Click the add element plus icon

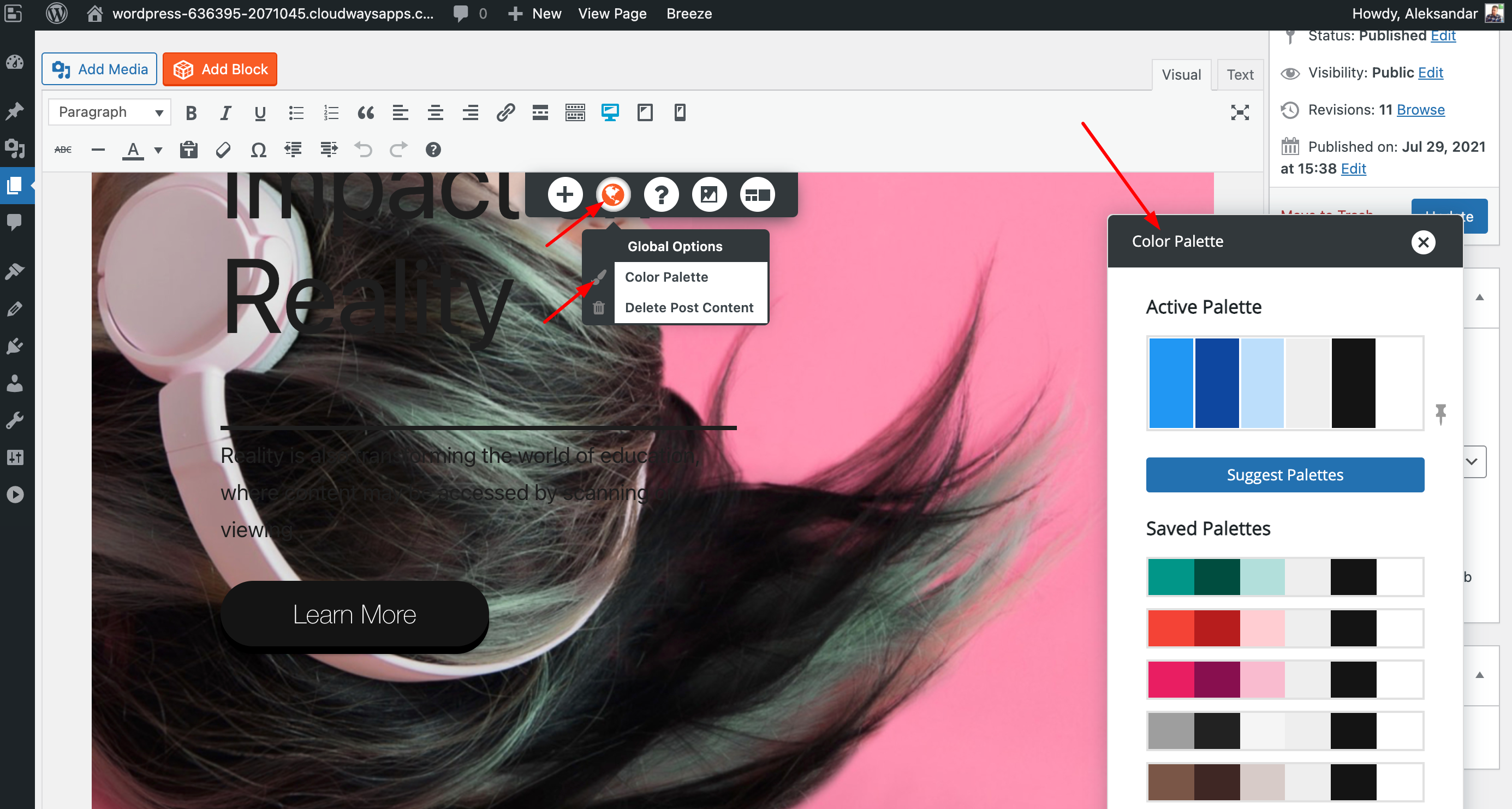coord(564,194)
